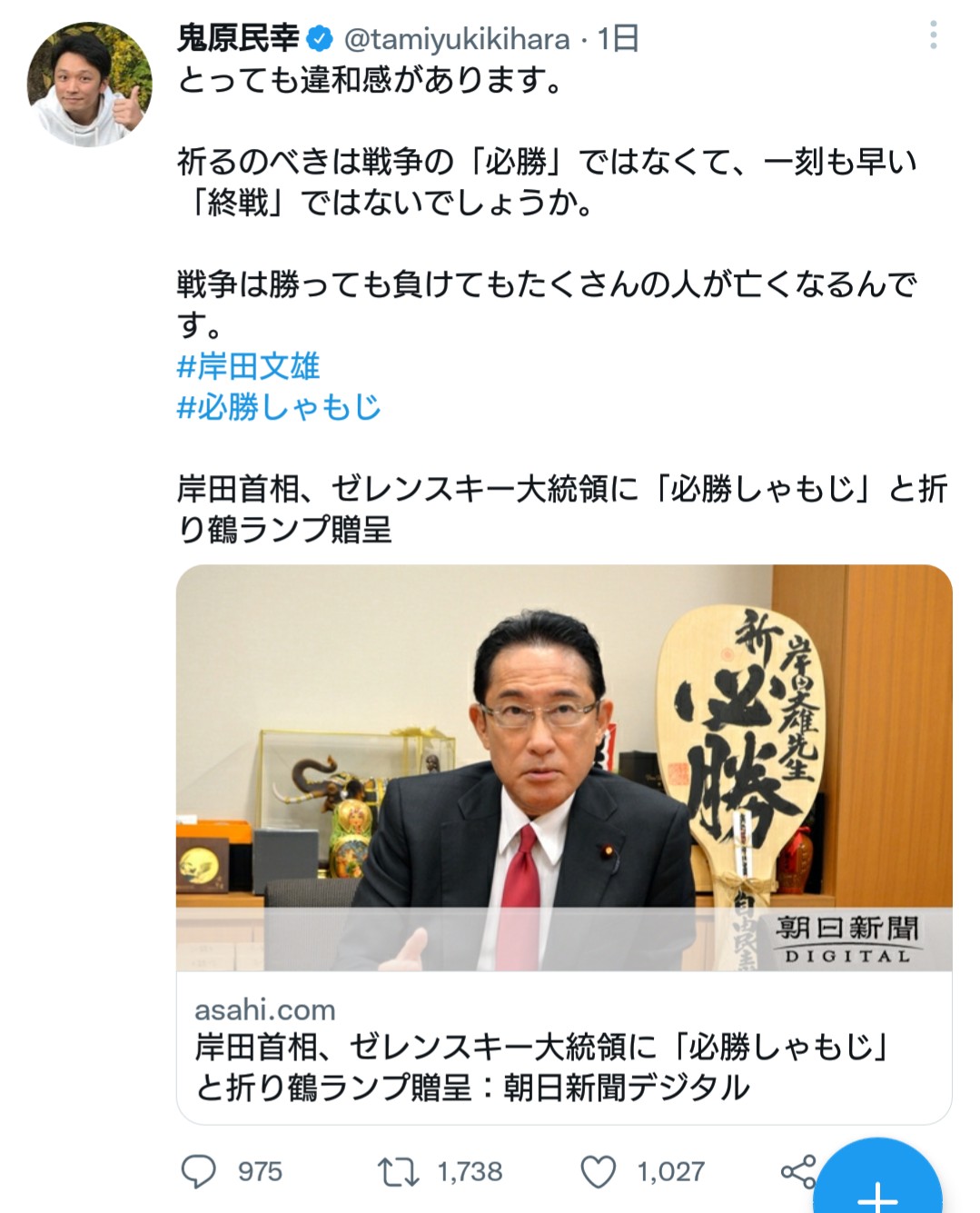Screen dimensions: 980x1213
Task: Tap the reply speech bubble icon
Action: (x=199, y=1171)
